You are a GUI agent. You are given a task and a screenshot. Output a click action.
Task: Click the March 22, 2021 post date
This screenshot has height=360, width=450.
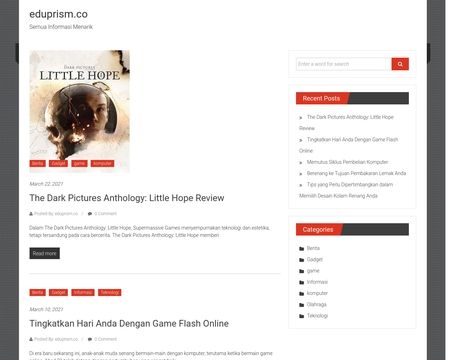(x=46, y=184)
